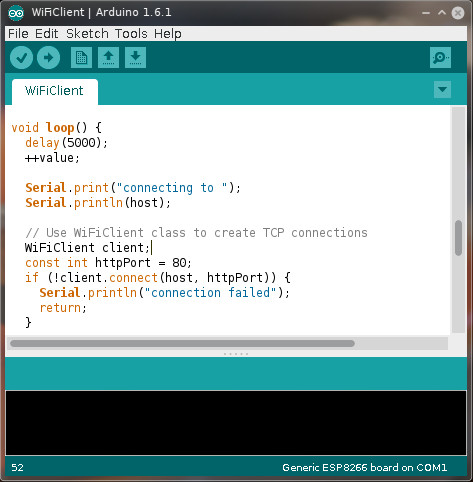Click the Arduino logo in title bar
The width and height of the screenshot is (473, 482).
click(16, 13)
